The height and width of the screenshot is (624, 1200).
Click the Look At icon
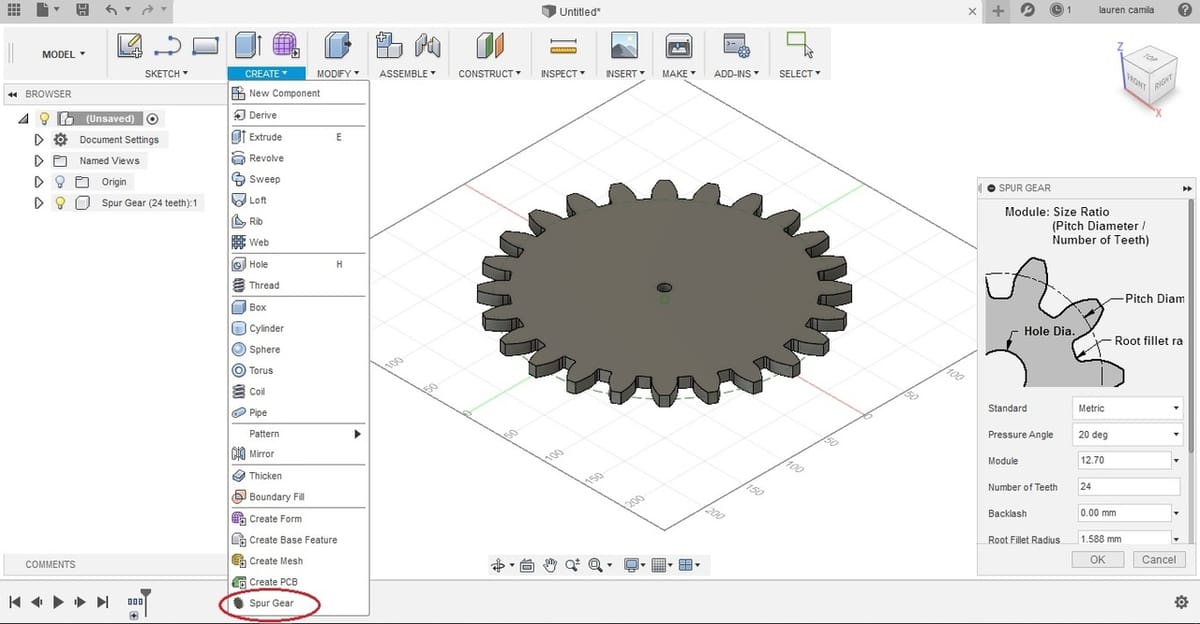click(526, 565)
